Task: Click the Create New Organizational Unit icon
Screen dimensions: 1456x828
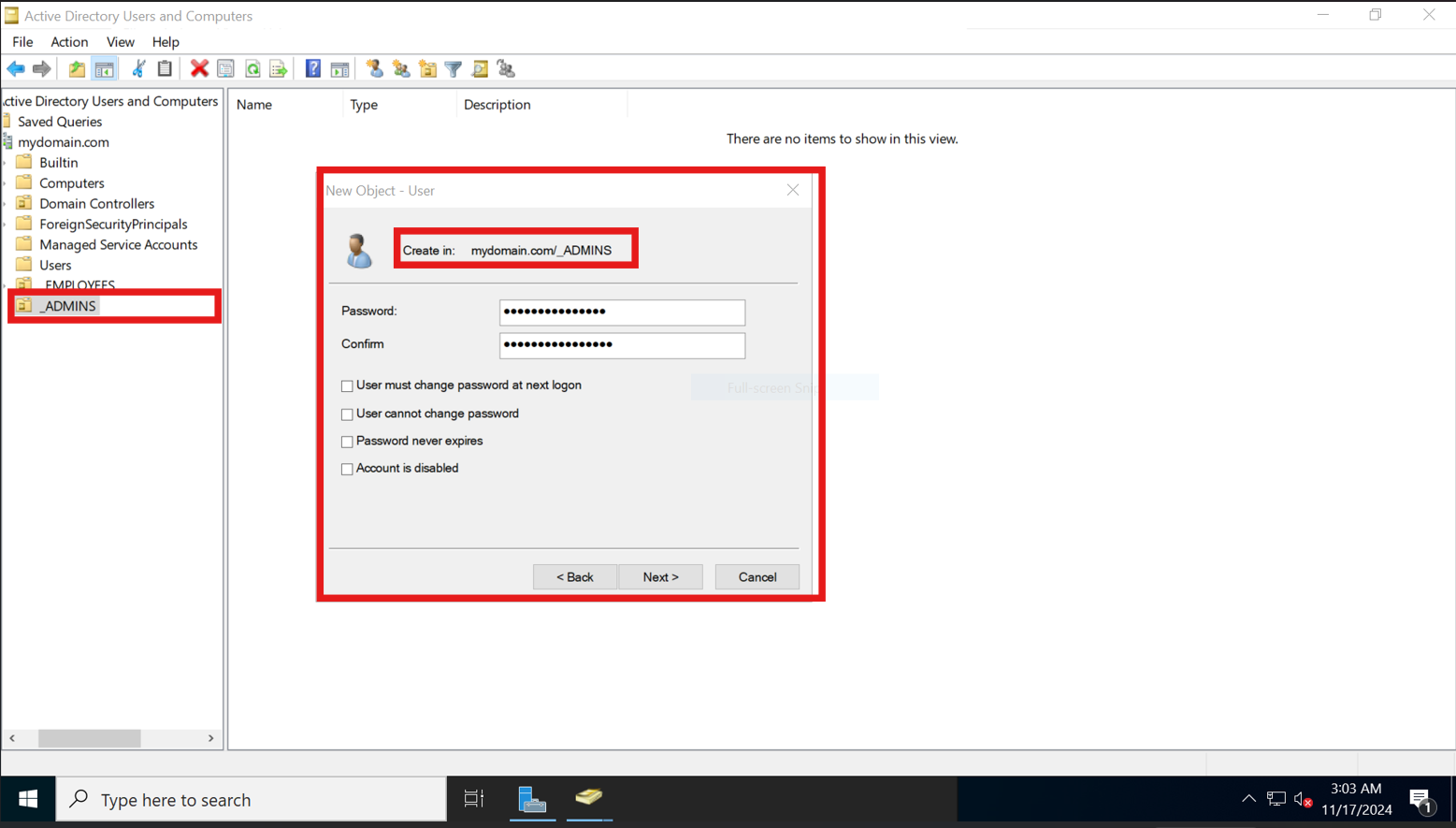Action: tap(427, 69)
